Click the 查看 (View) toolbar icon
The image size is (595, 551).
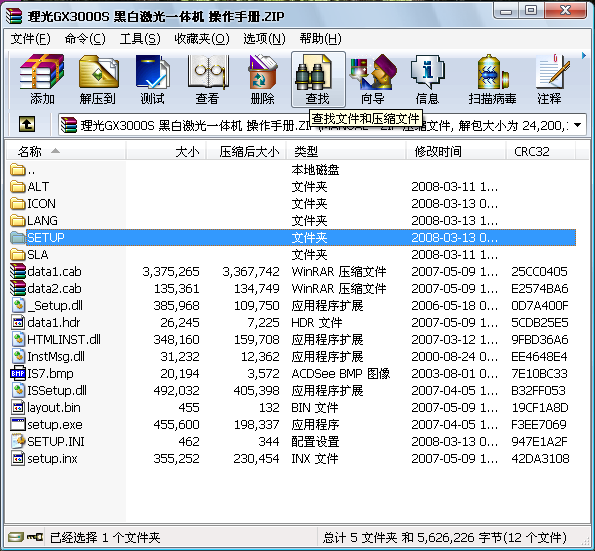click(208, 72)
